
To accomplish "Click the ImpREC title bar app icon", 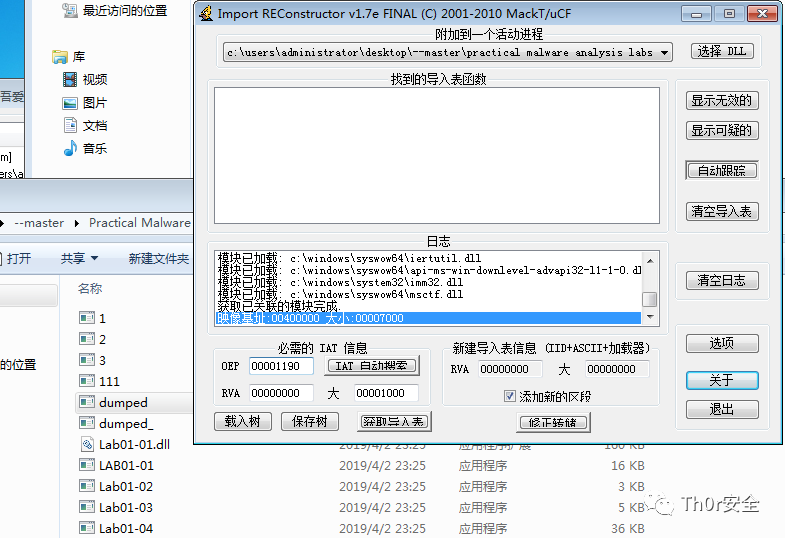I will click(206, 13).
